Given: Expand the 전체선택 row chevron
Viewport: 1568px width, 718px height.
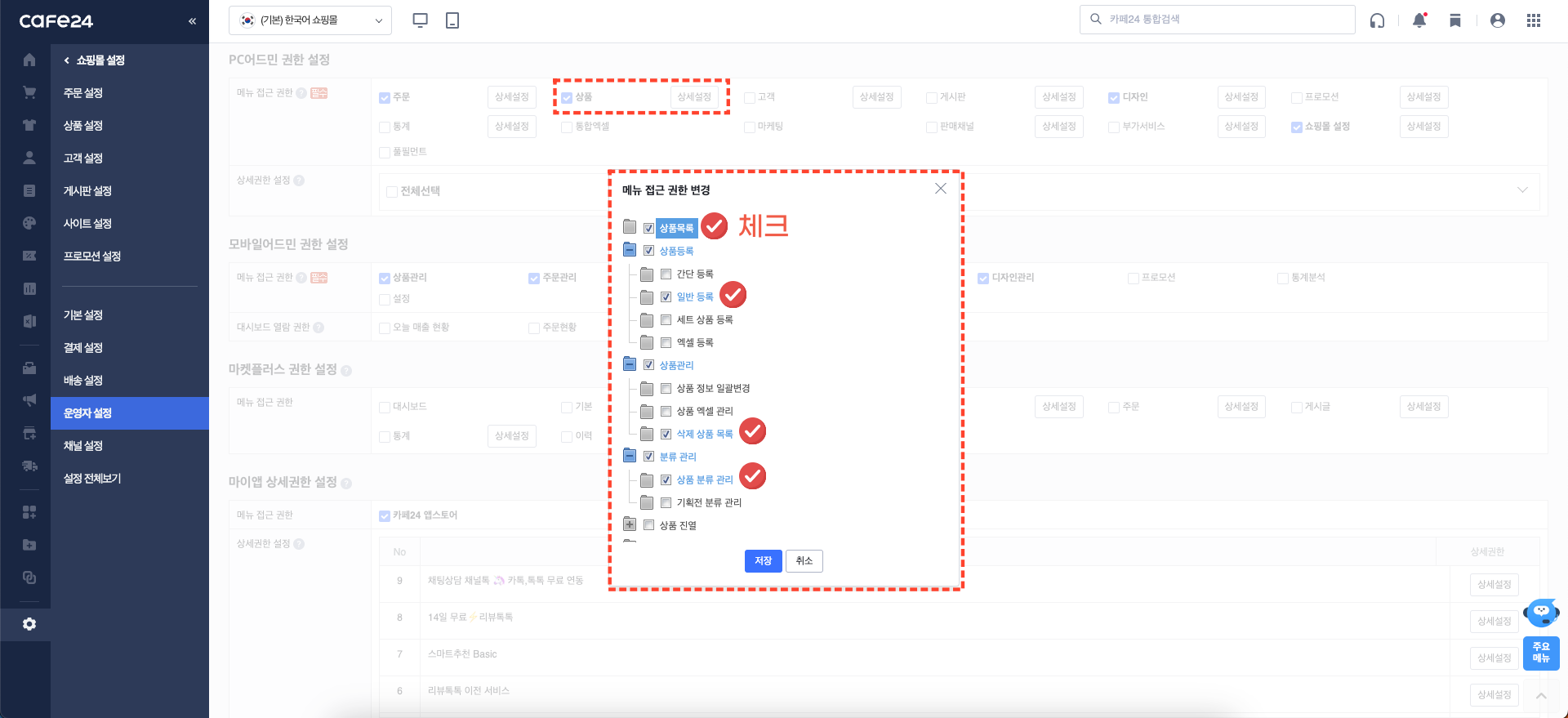Looking at the screenshot, I should [x=1522, y=190].
